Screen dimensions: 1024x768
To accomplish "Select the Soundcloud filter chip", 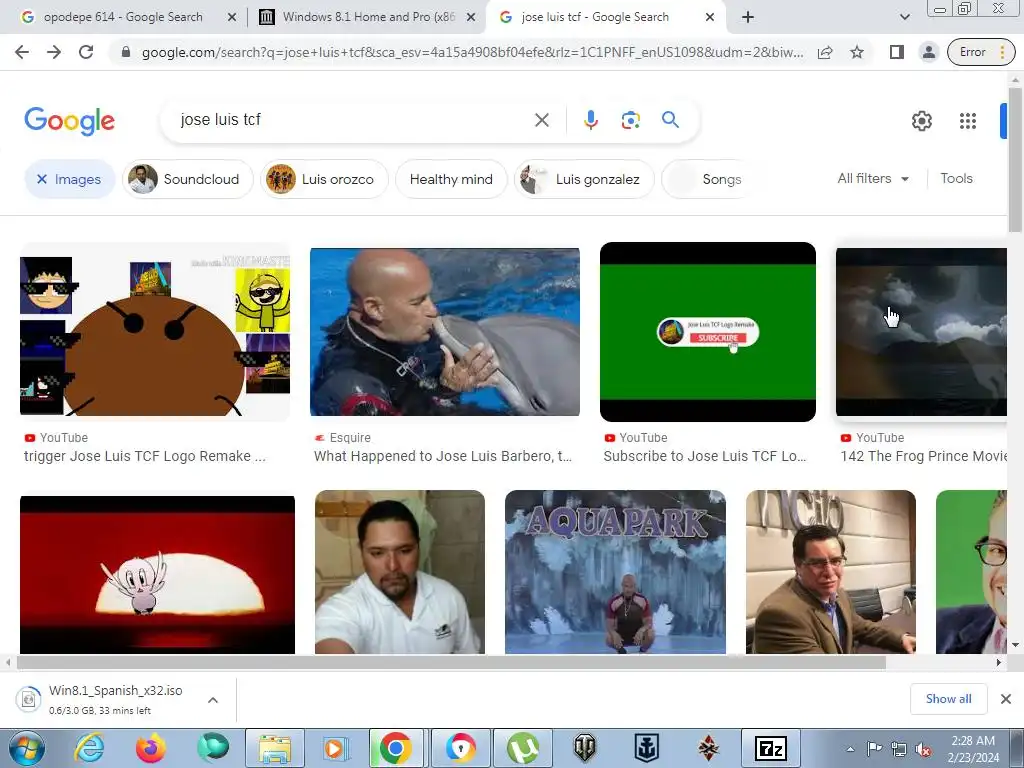I will coord(187,179).
